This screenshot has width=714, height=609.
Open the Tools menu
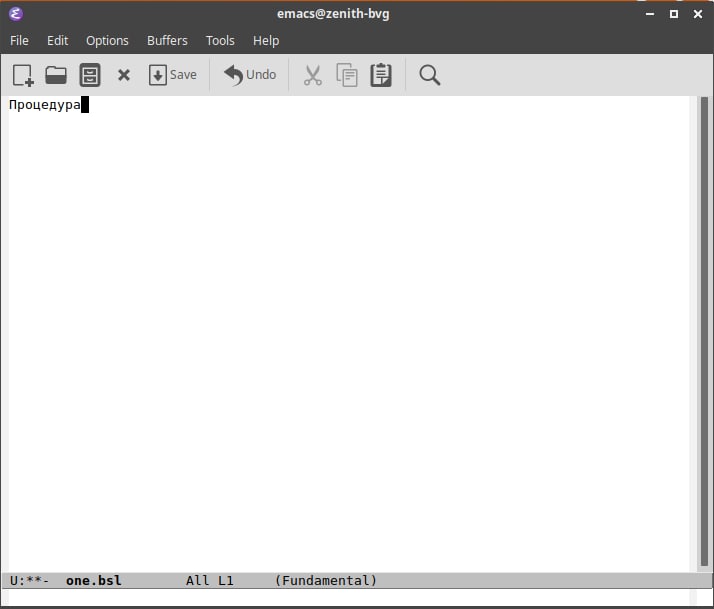220,41
